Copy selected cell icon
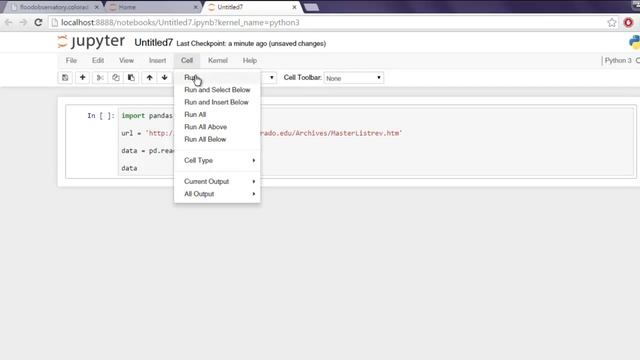 tap(116, 78)
